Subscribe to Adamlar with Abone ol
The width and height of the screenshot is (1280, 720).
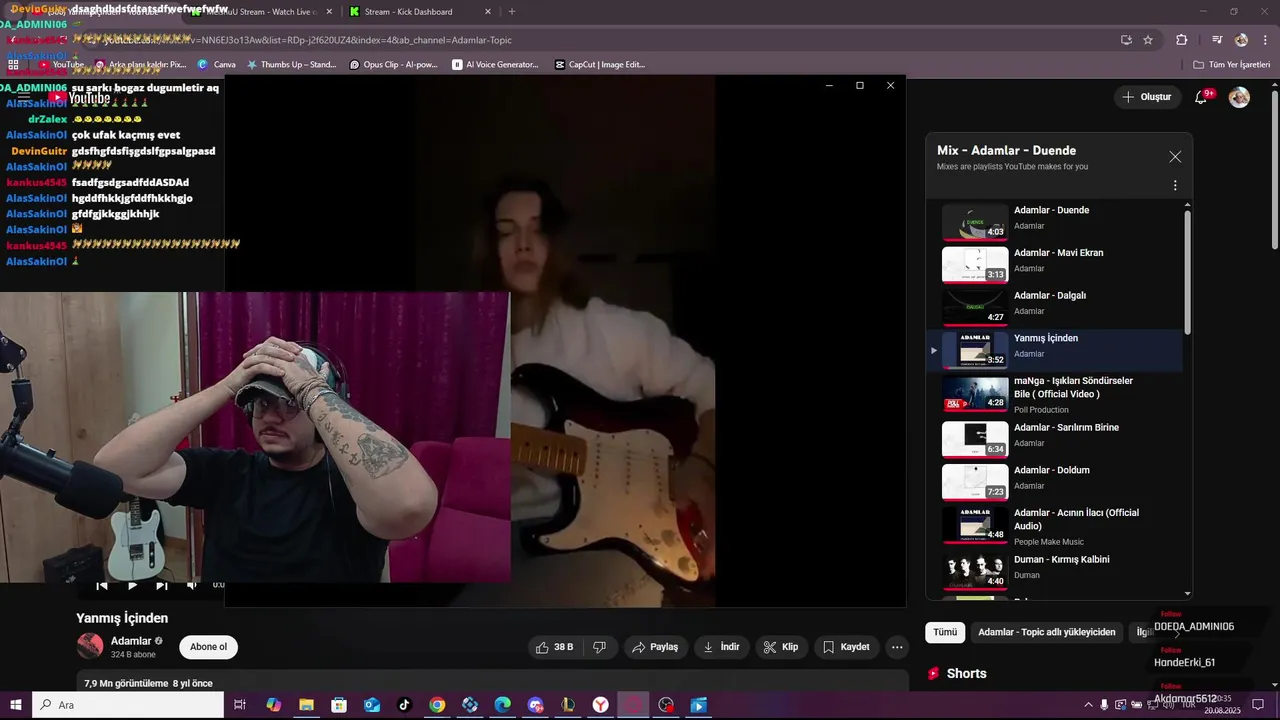[208, 647]
